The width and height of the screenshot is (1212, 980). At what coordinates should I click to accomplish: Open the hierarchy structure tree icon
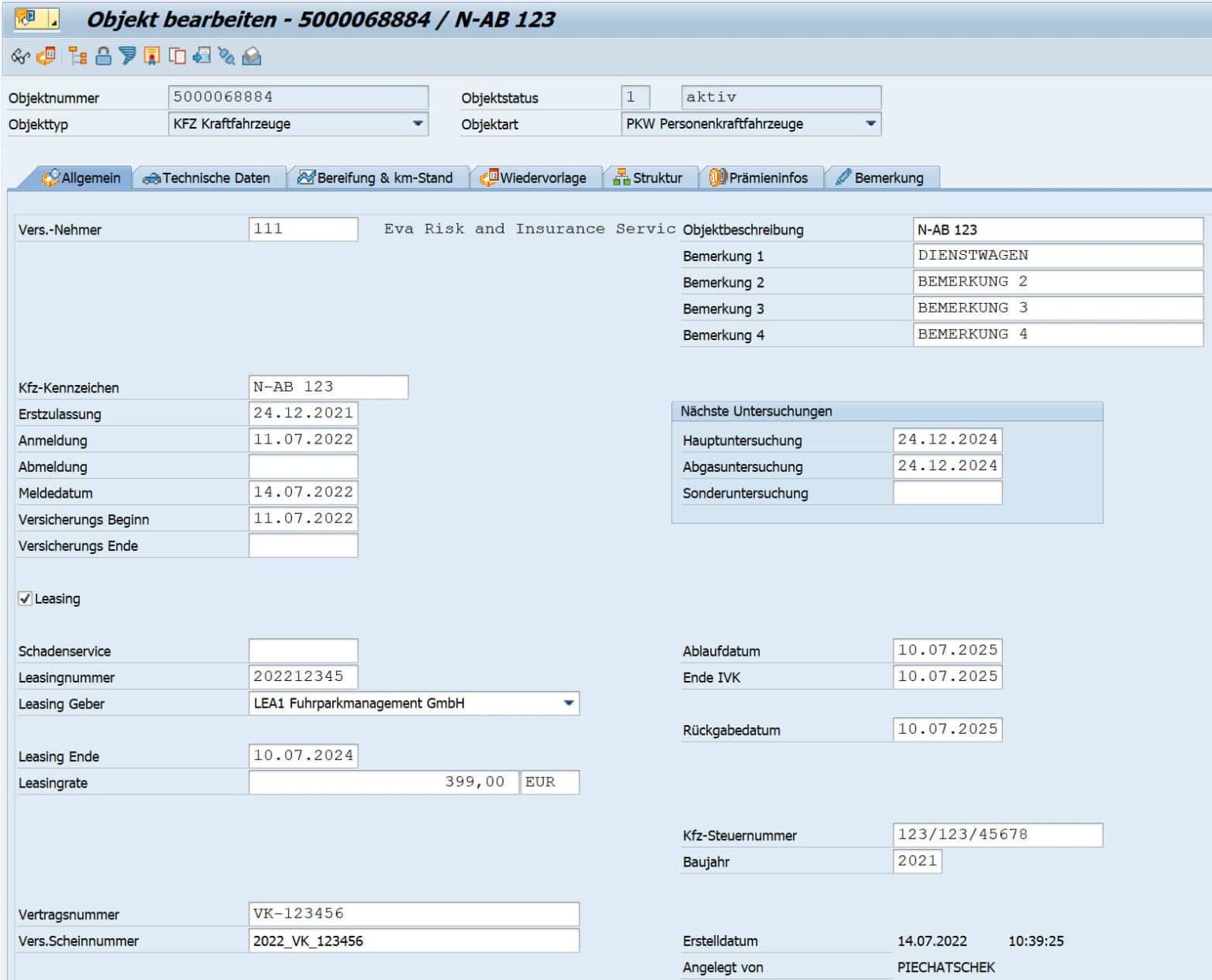[x=77, y=56]
